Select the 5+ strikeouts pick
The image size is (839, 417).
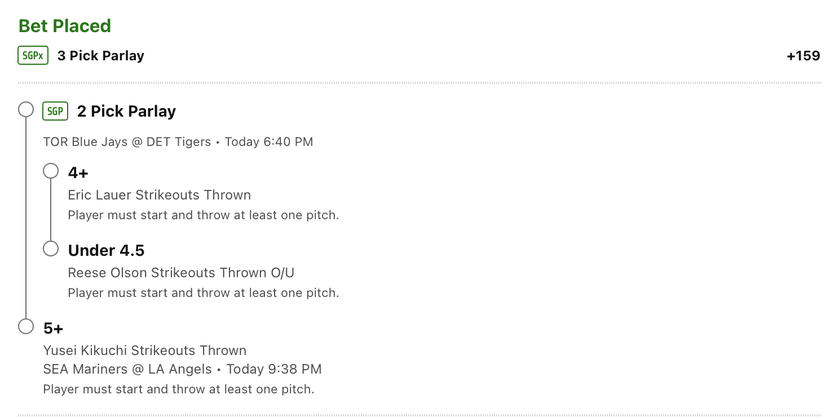pos(53,328)
